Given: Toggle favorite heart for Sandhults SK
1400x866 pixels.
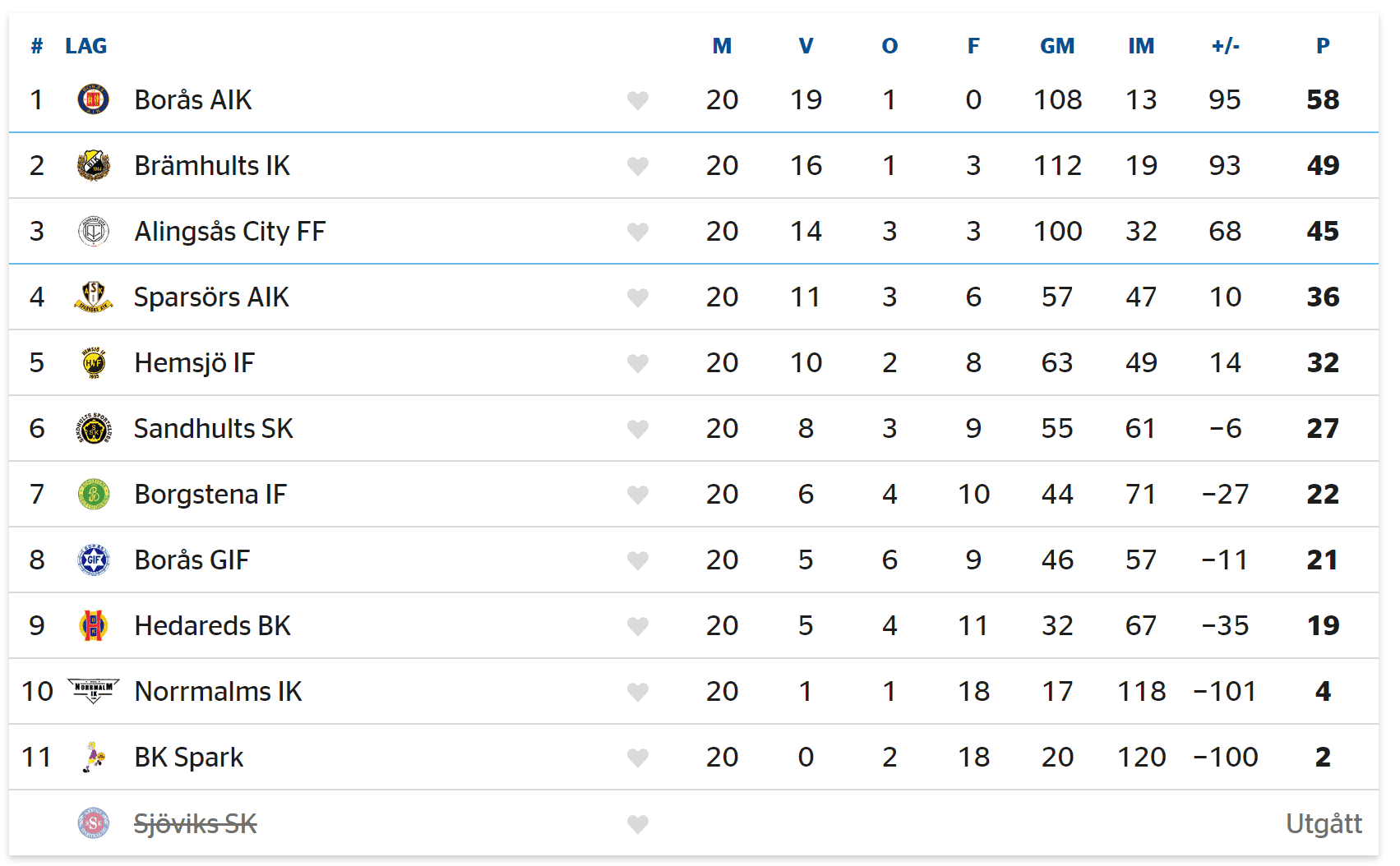Looking at the screenshot, I should click(x=638, y=429).
